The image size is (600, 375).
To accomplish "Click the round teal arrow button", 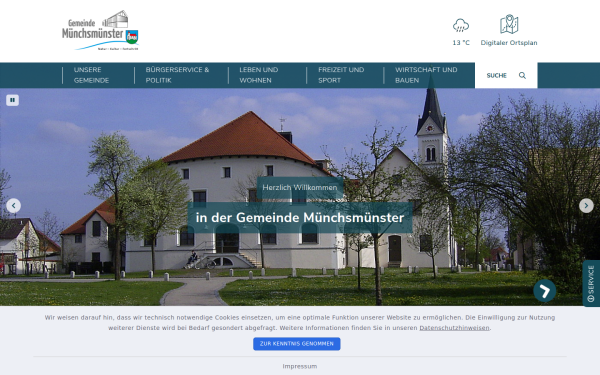I will [545, 291].
